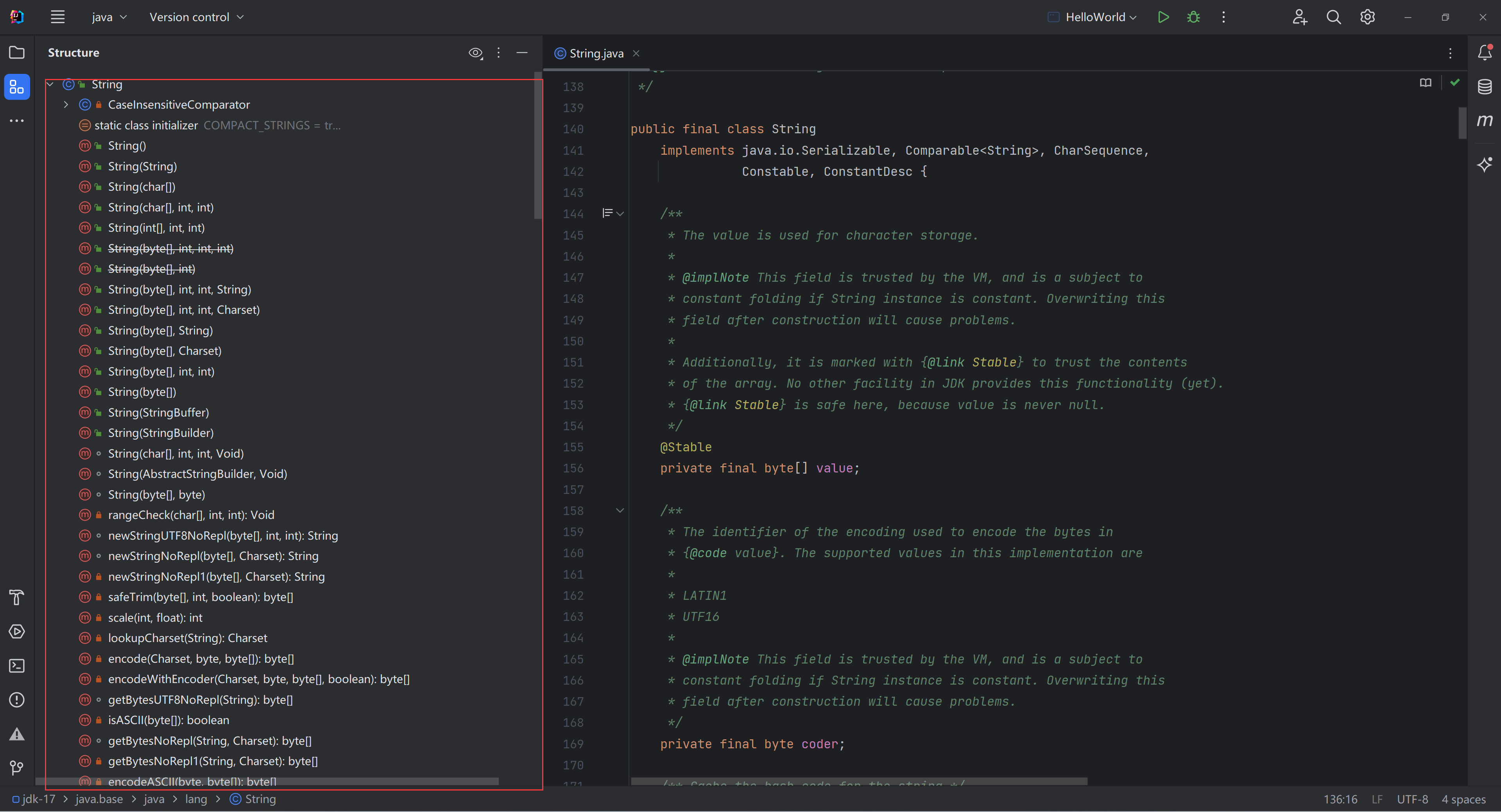Open the Version control dropdown
The height and width of the screenshot is (812, 1501).
(196, 17)
